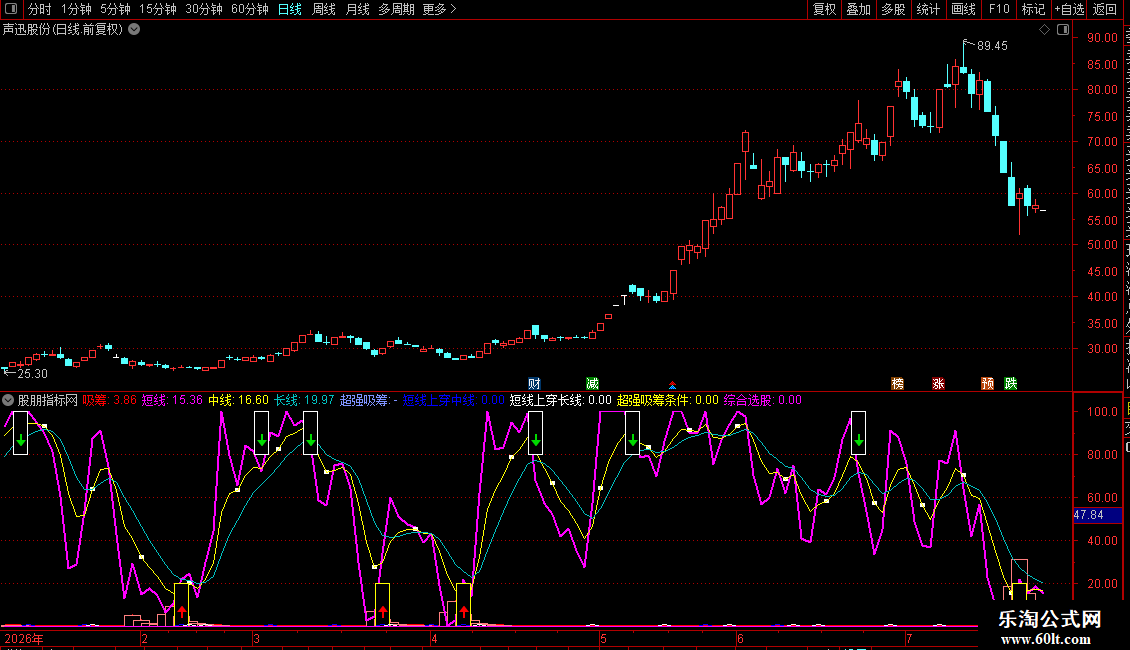Click the 减 holding reduction marker
Image resolution: width=1130 pixels, height=650 pixels.
pos(592,383)
